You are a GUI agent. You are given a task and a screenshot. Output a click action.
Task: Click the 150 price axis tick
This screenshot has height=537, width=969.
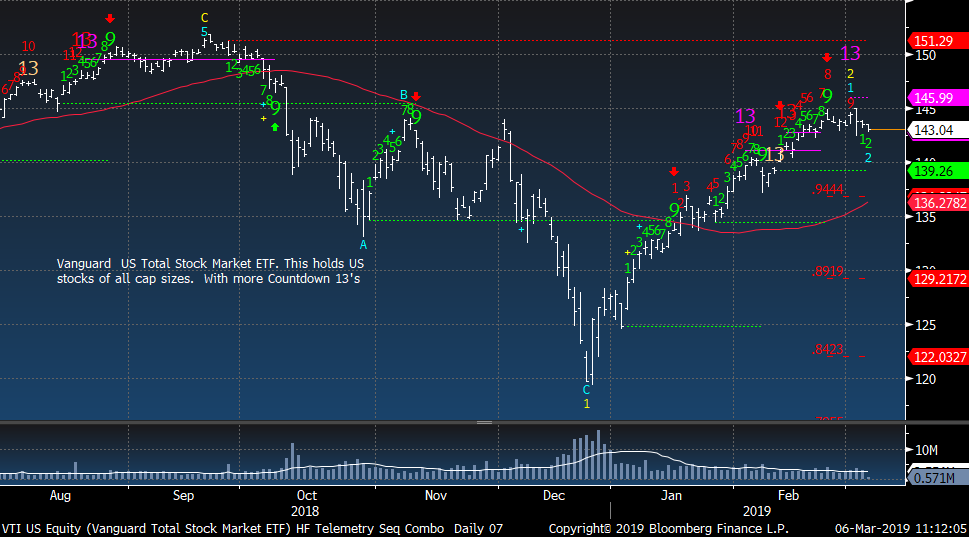(x=925, y=56)
